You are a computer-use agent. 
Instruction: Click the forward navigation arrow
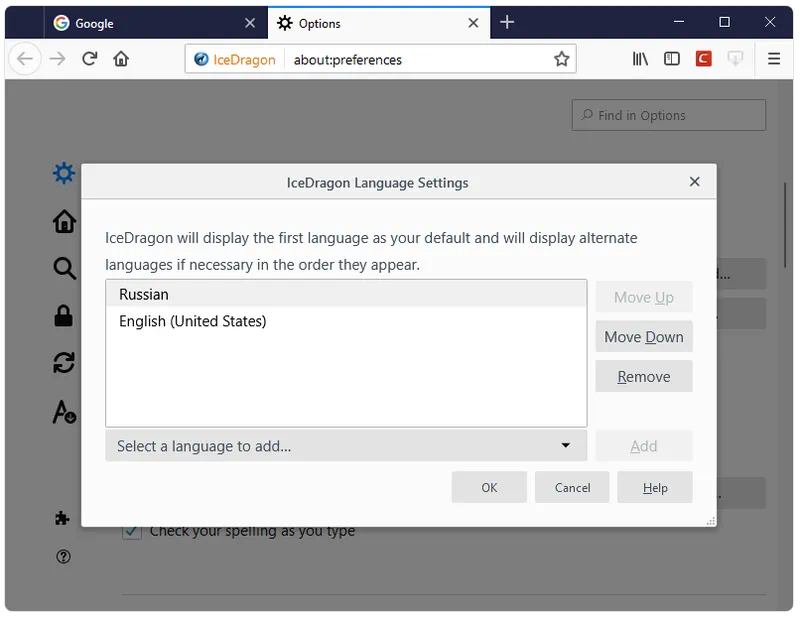tap(58, 59)
